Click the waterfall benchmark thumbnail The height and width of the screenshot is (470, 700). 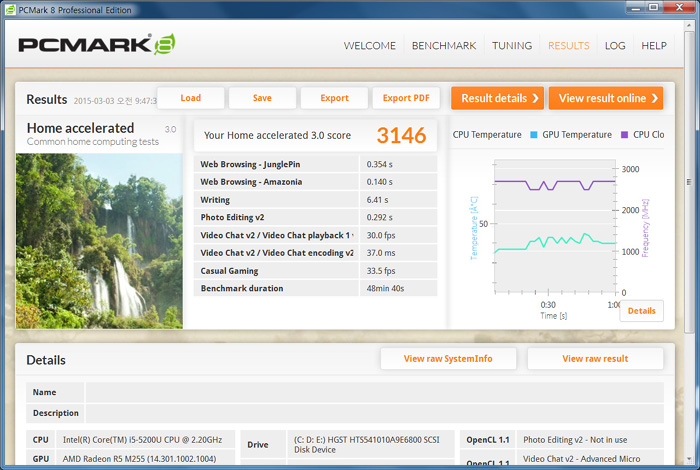pyautogui.click(x=99, y=241)
